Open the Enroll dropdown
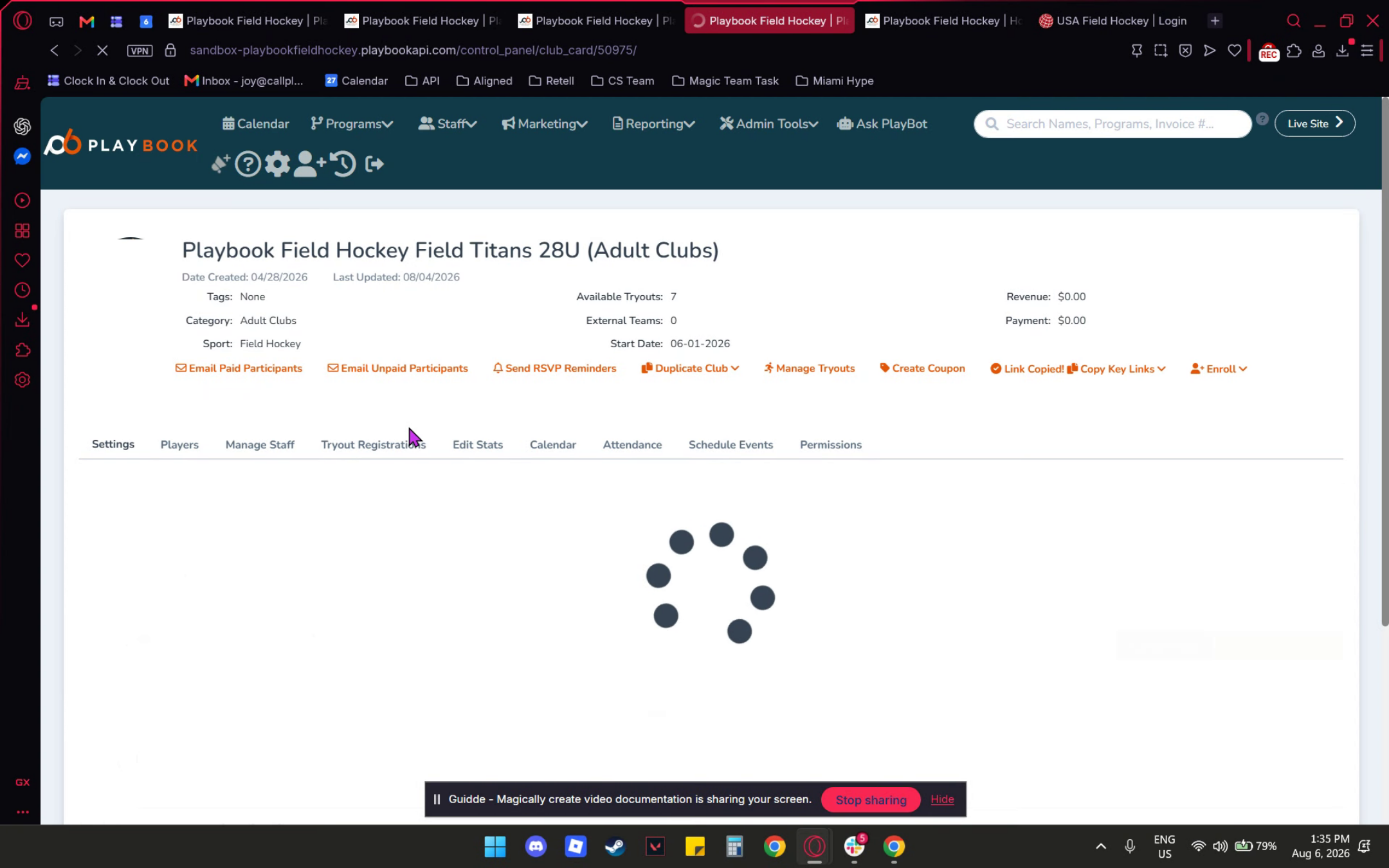 (x=1219, y=369)
